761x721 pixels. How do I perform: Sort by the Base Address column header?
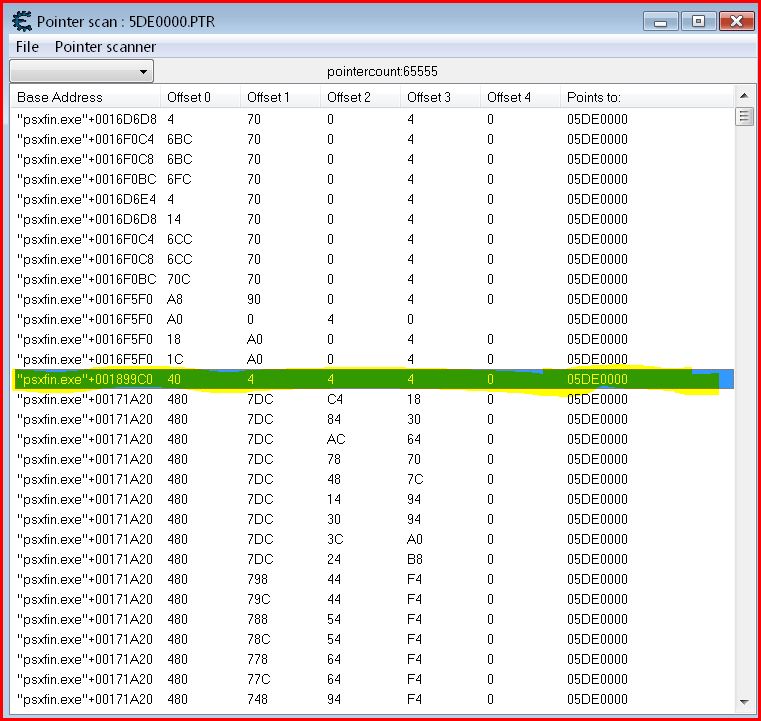pyautogui.click(x=85, y=97)
